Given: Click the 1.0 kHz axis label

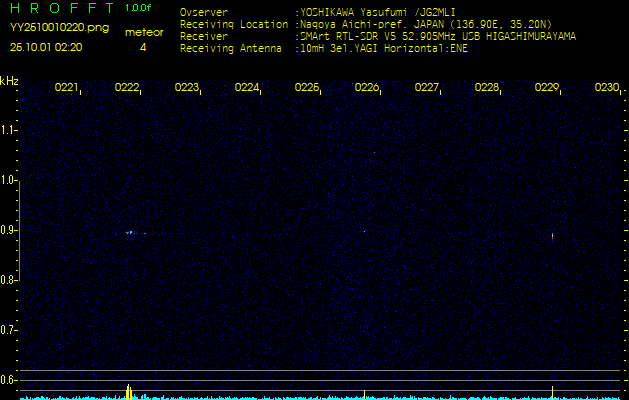Looking at the screenshot, I should (8, 180).
